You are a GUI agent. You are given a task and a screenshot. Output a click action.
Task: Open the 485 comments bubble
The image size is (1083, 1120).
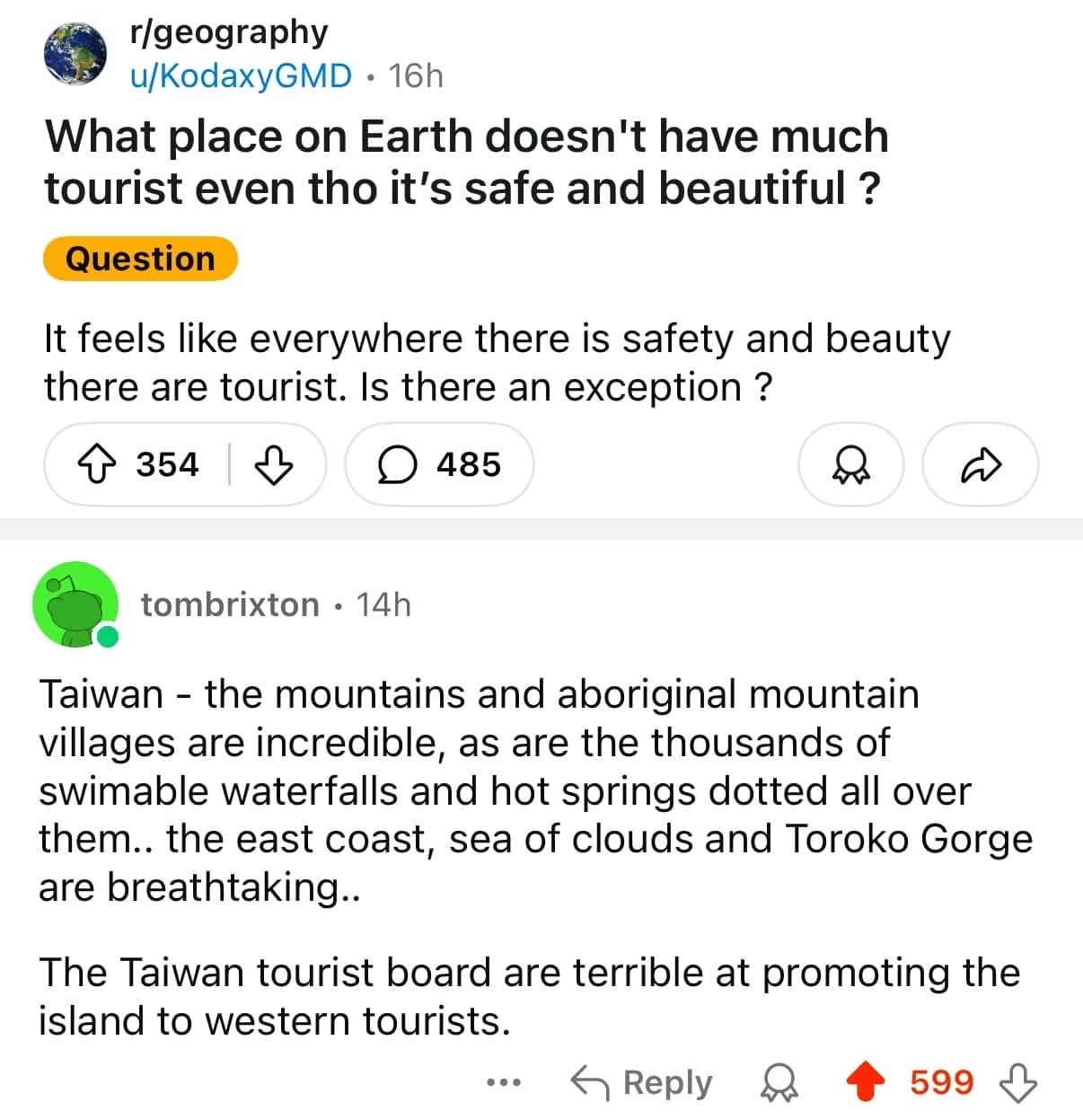coord(439,465)
